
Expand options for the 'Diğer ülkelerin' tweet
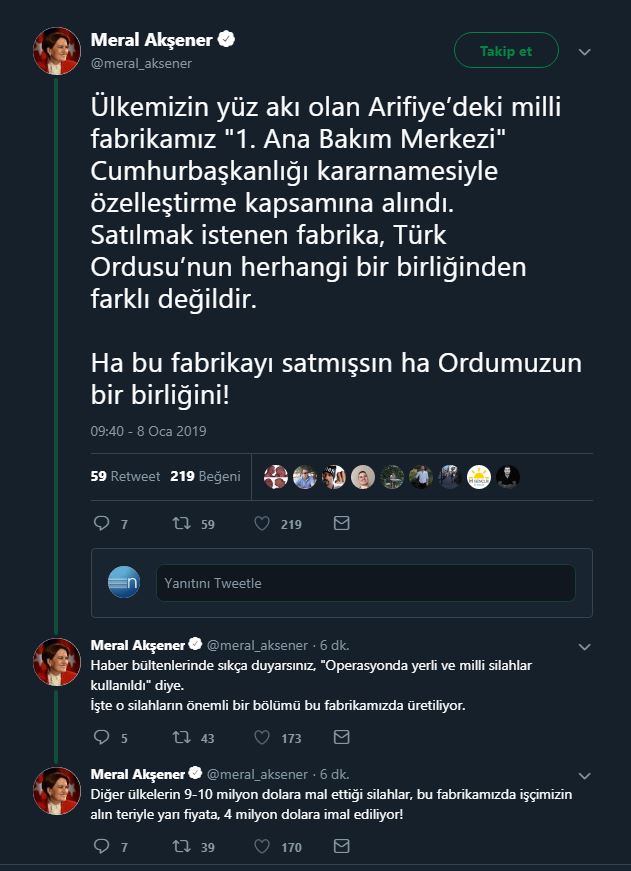(x=585, y=775)
